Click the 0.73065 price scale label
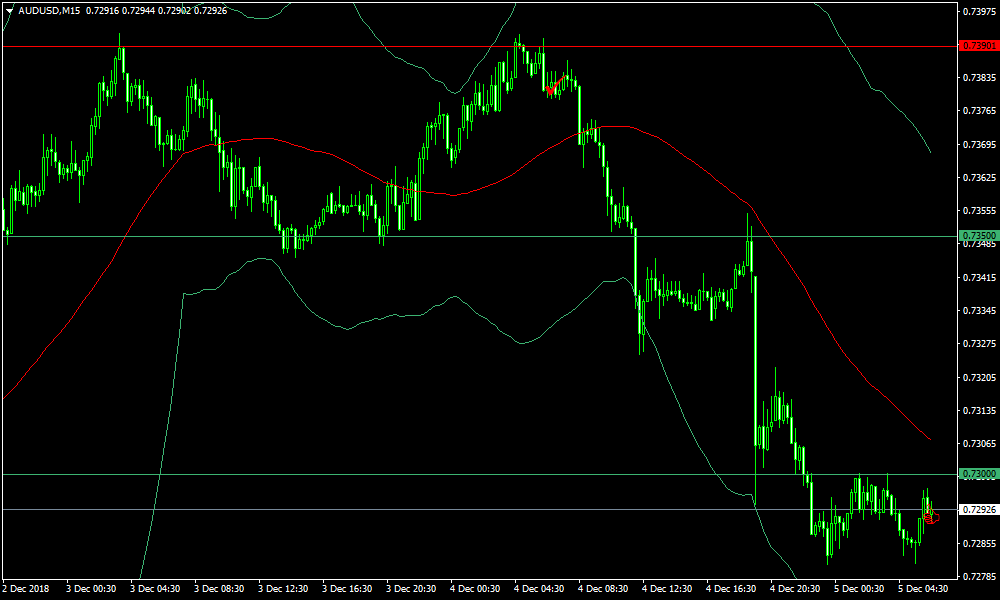Image resolution: width=1000 pixels, height=600 pixels. click(979, 444)
